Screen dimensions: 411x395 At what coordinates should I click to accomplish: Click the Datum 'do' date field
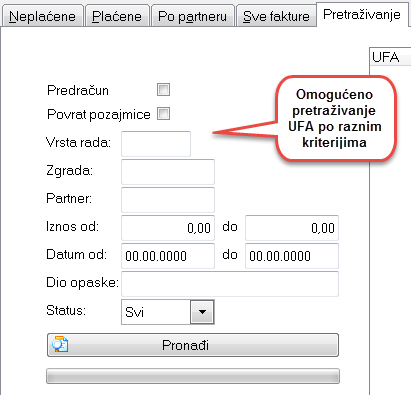click(x=292, y=256)
